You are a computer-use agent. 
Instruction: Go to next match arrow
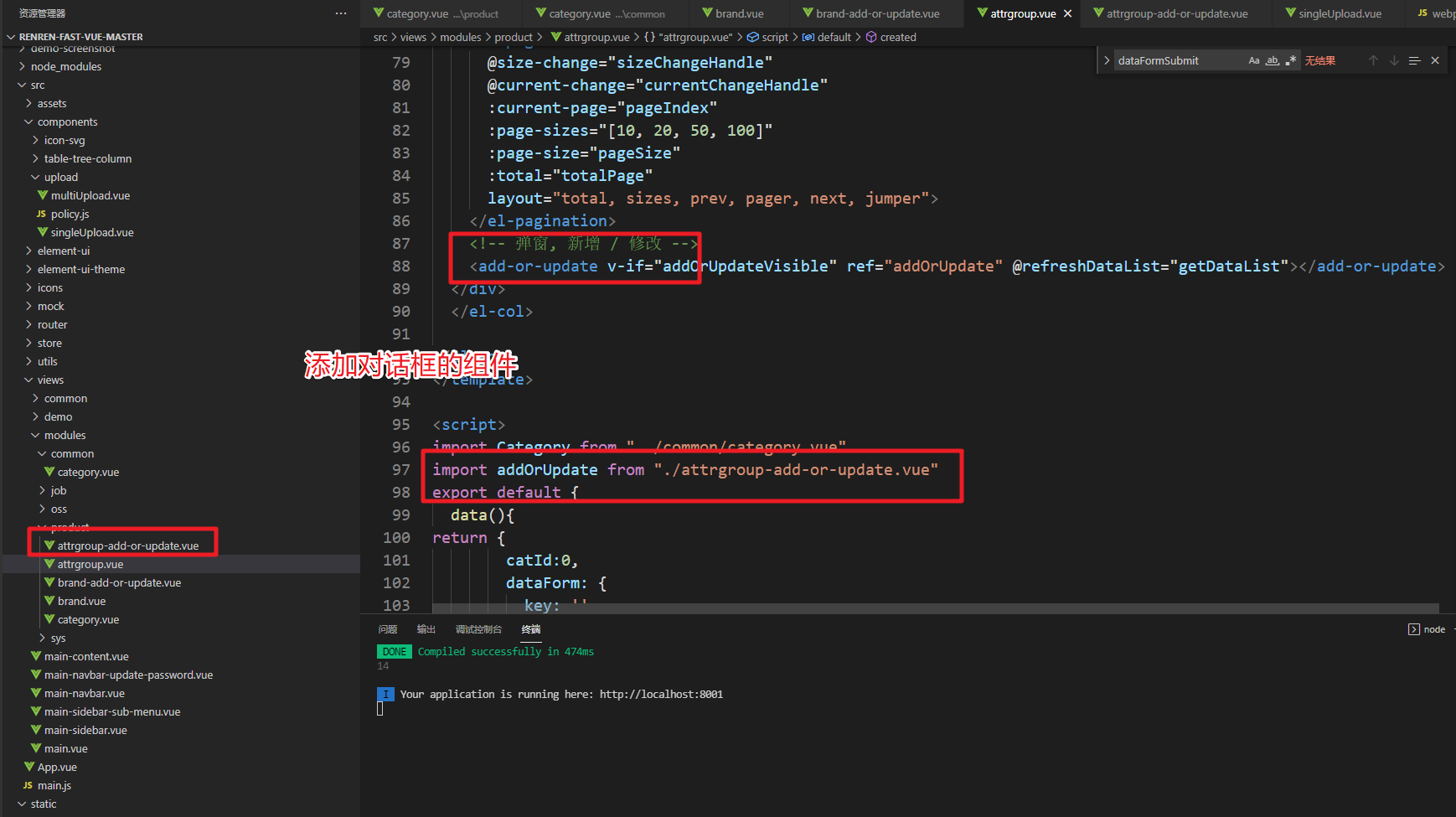point(1394,60)
